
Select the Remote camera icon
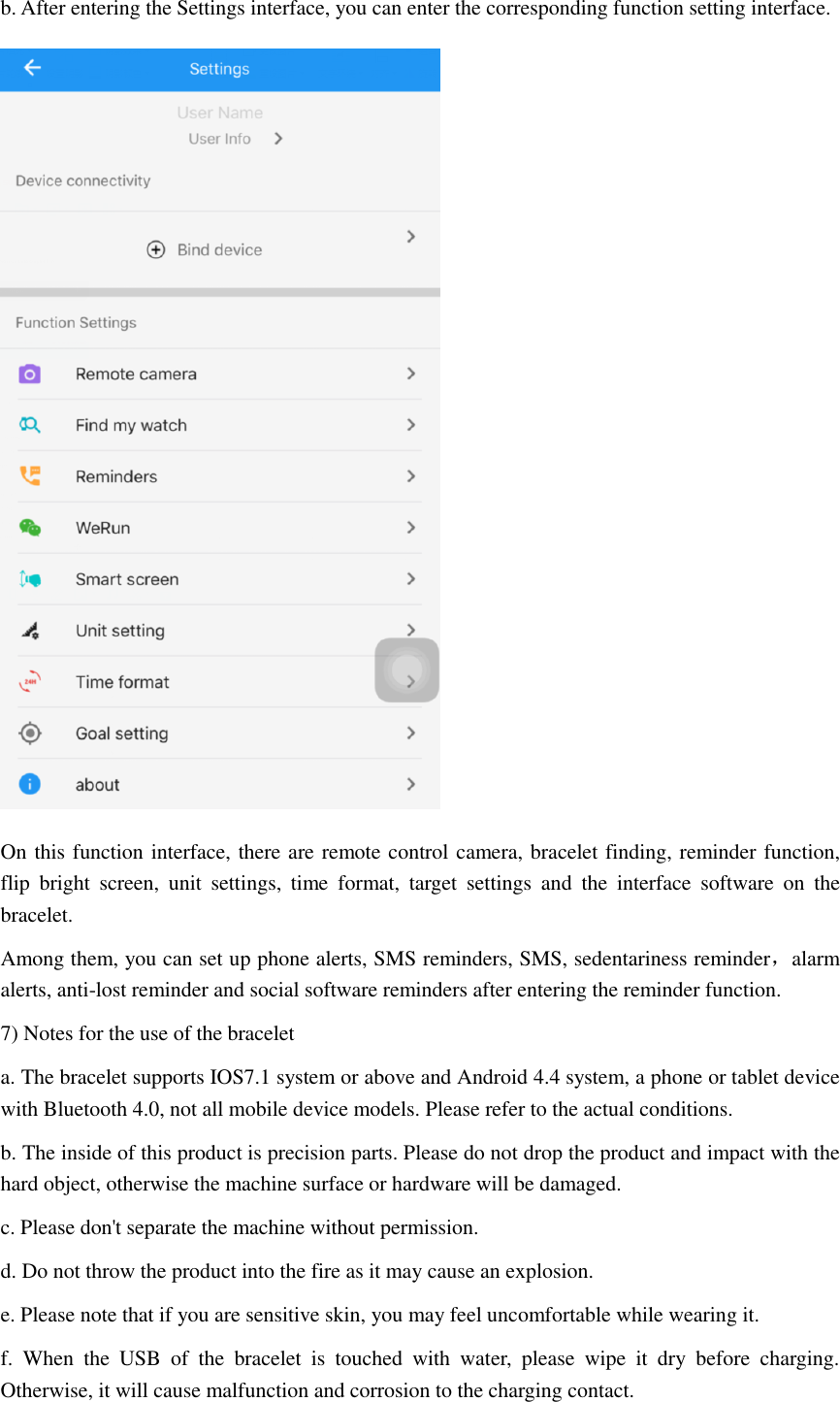point(31,374)
